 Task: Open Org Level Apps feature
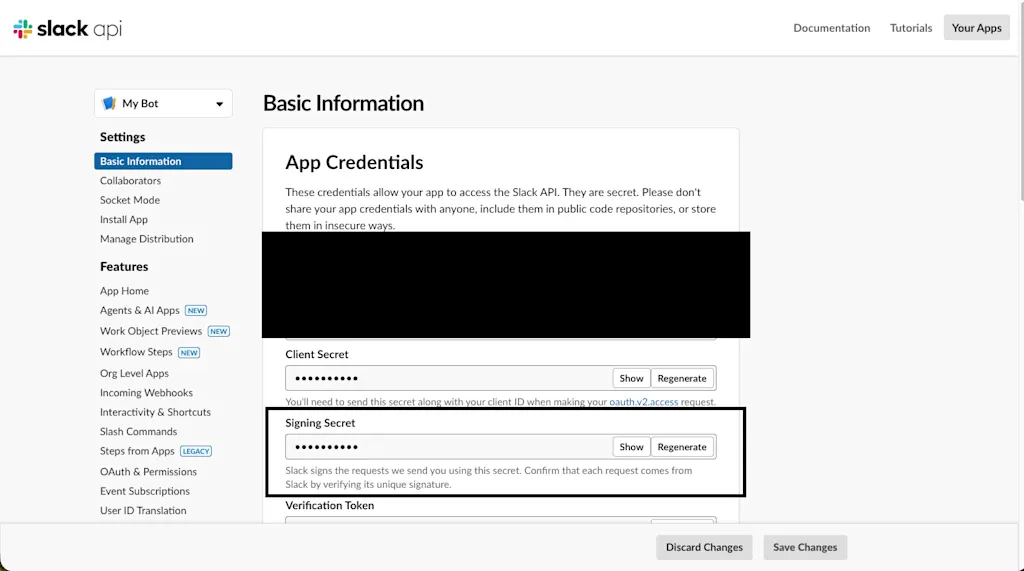tap(134, 373)
